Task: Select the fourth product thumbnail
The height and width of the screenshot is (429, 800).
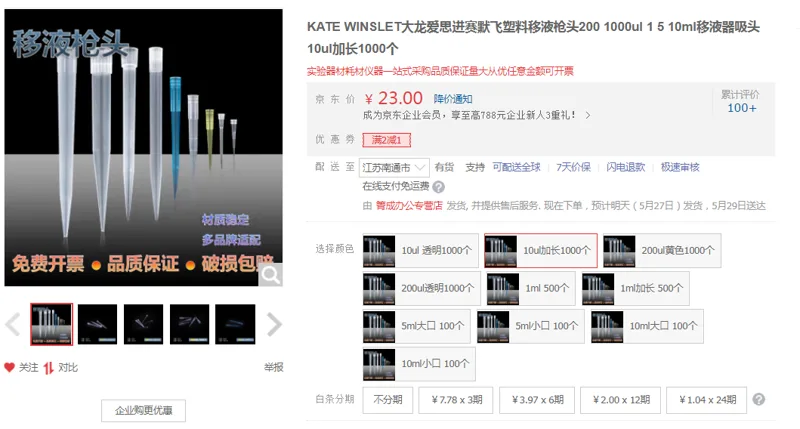Action: tap(189, 324)
